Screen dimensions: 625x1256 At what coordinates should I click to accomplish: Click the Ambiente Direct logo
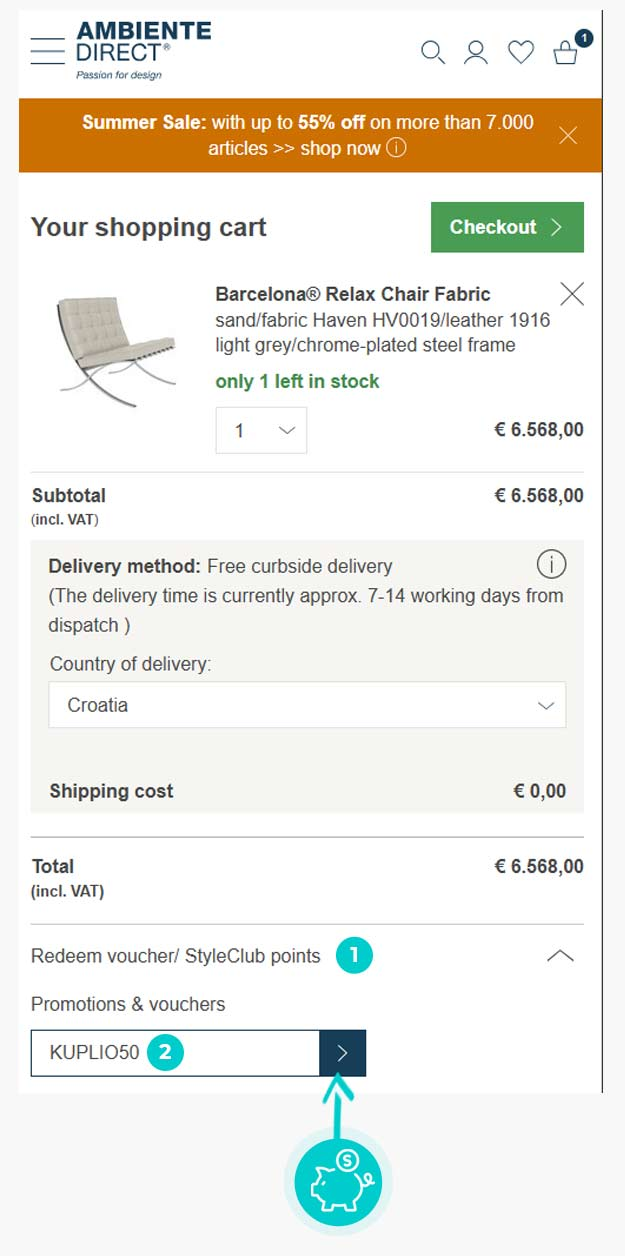142,50
